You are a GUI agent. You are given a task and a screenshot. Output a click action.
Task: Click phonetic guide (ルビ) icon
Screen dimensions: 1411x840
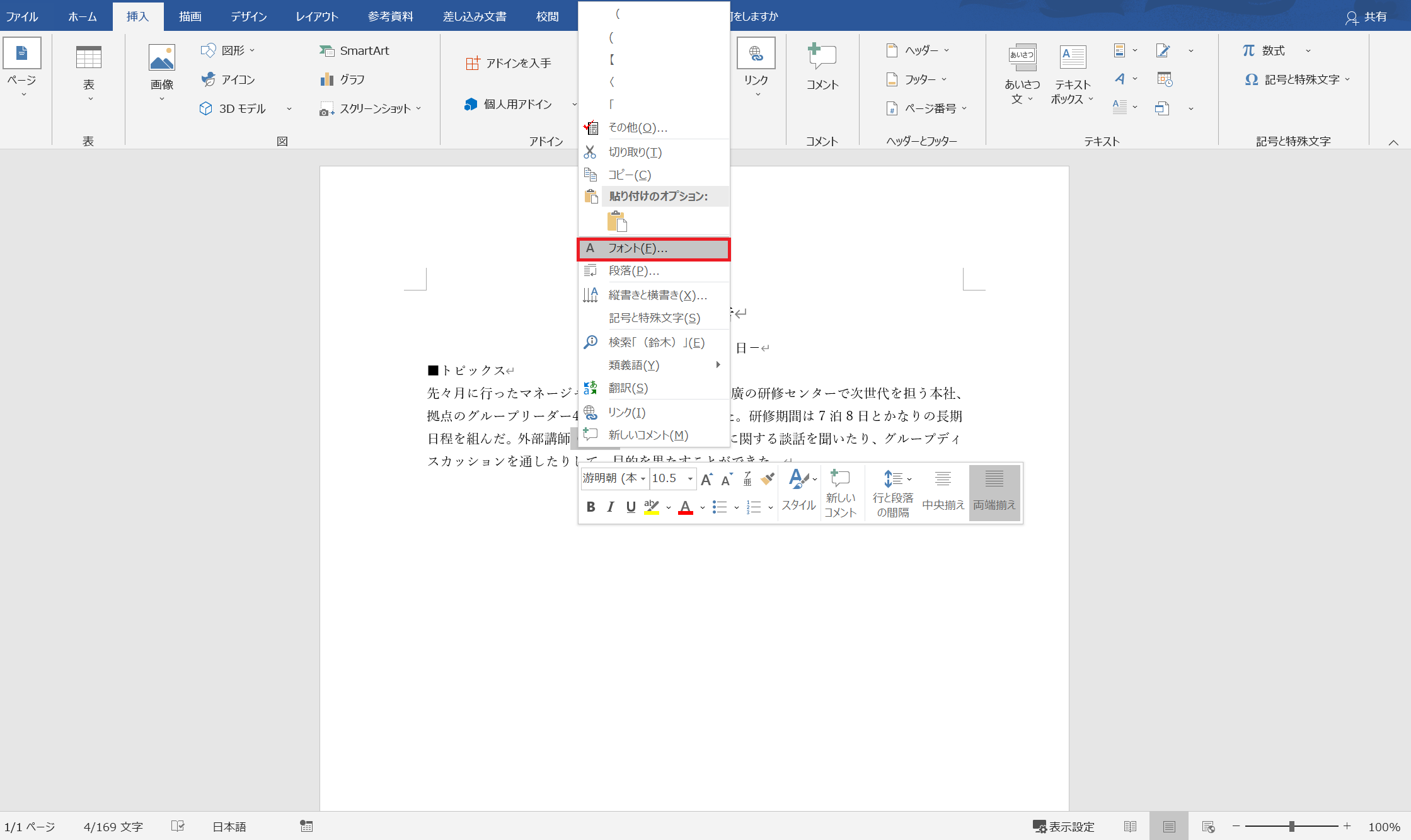[747, 479]
